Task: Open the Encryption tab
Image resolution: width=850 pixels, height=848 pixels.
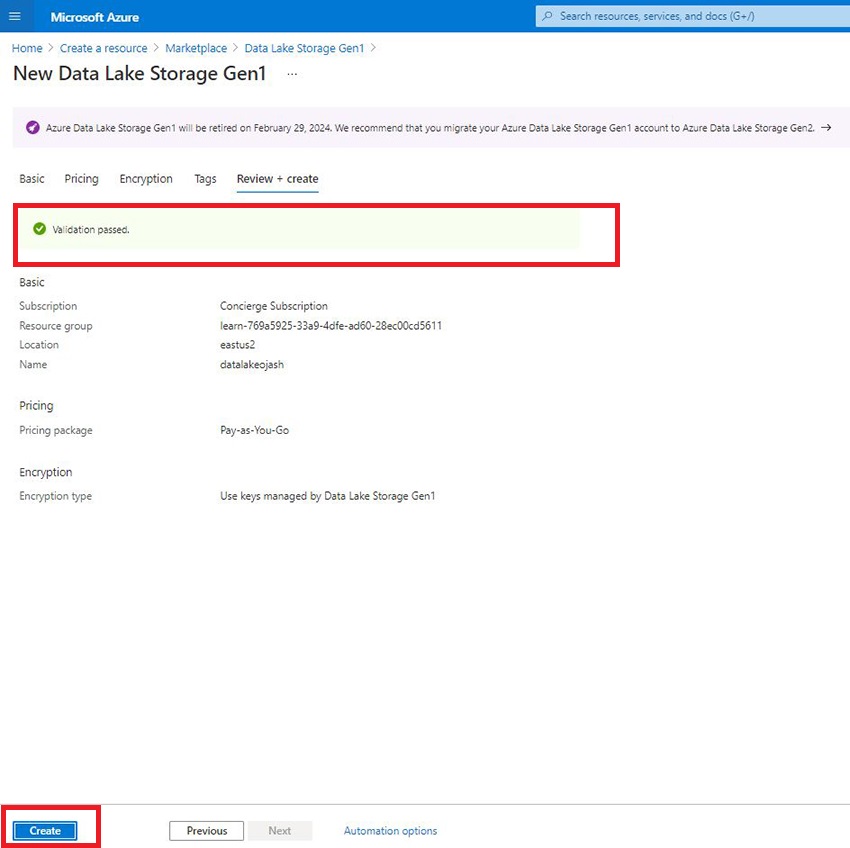Action: (x=146, y=179)
